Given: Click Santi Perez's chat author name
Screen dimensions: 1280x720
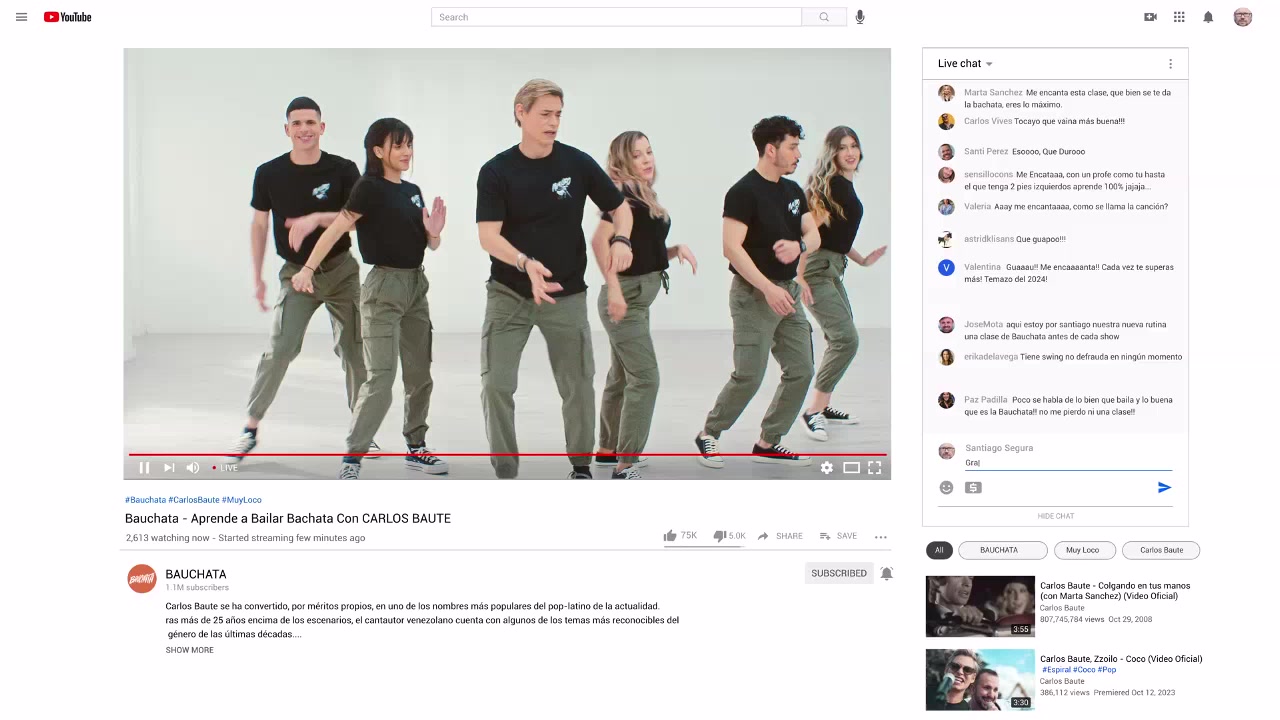Looking at the screenshot, I should 986,152.
